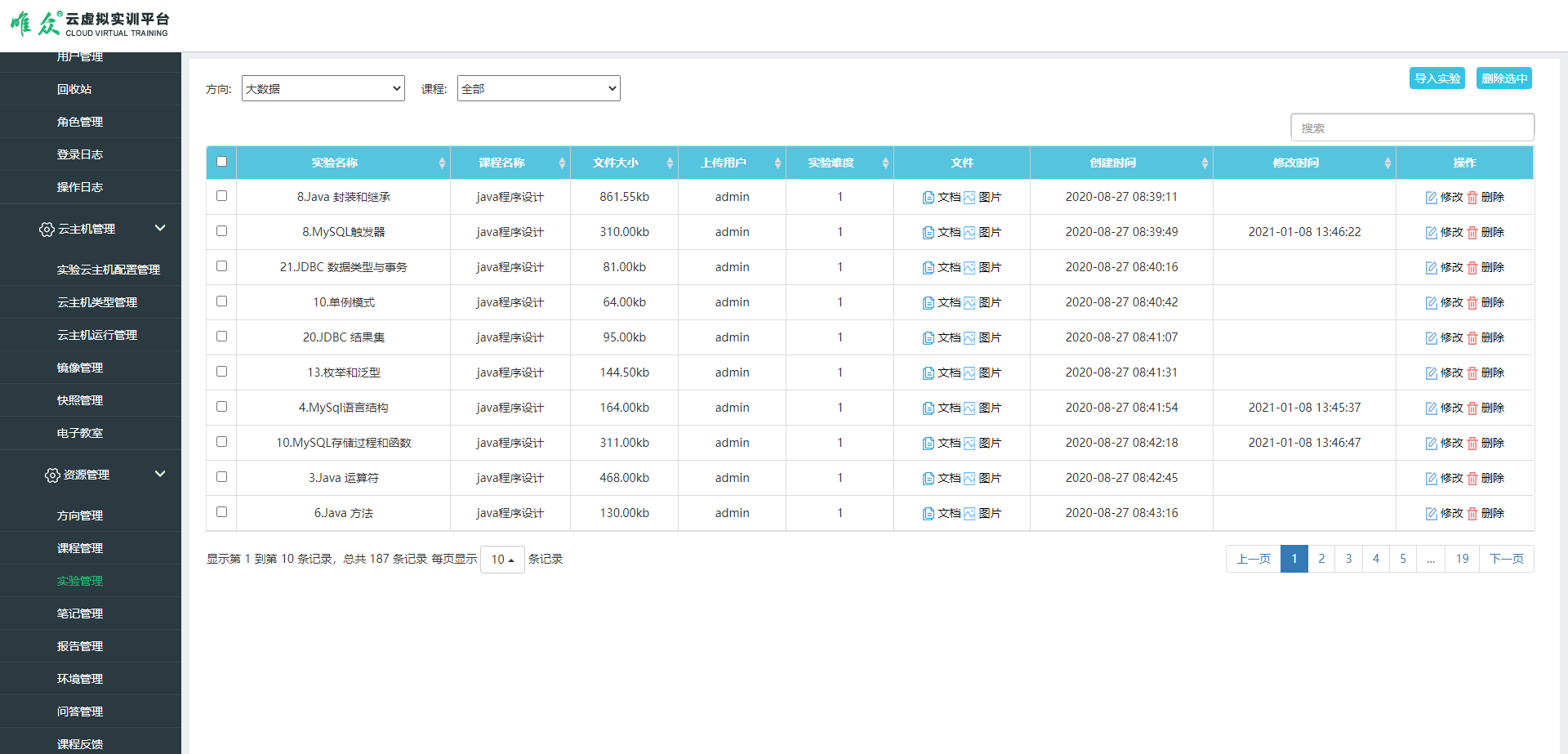Click document icon for 8.Java 封装和继承 row

[928, 198]
